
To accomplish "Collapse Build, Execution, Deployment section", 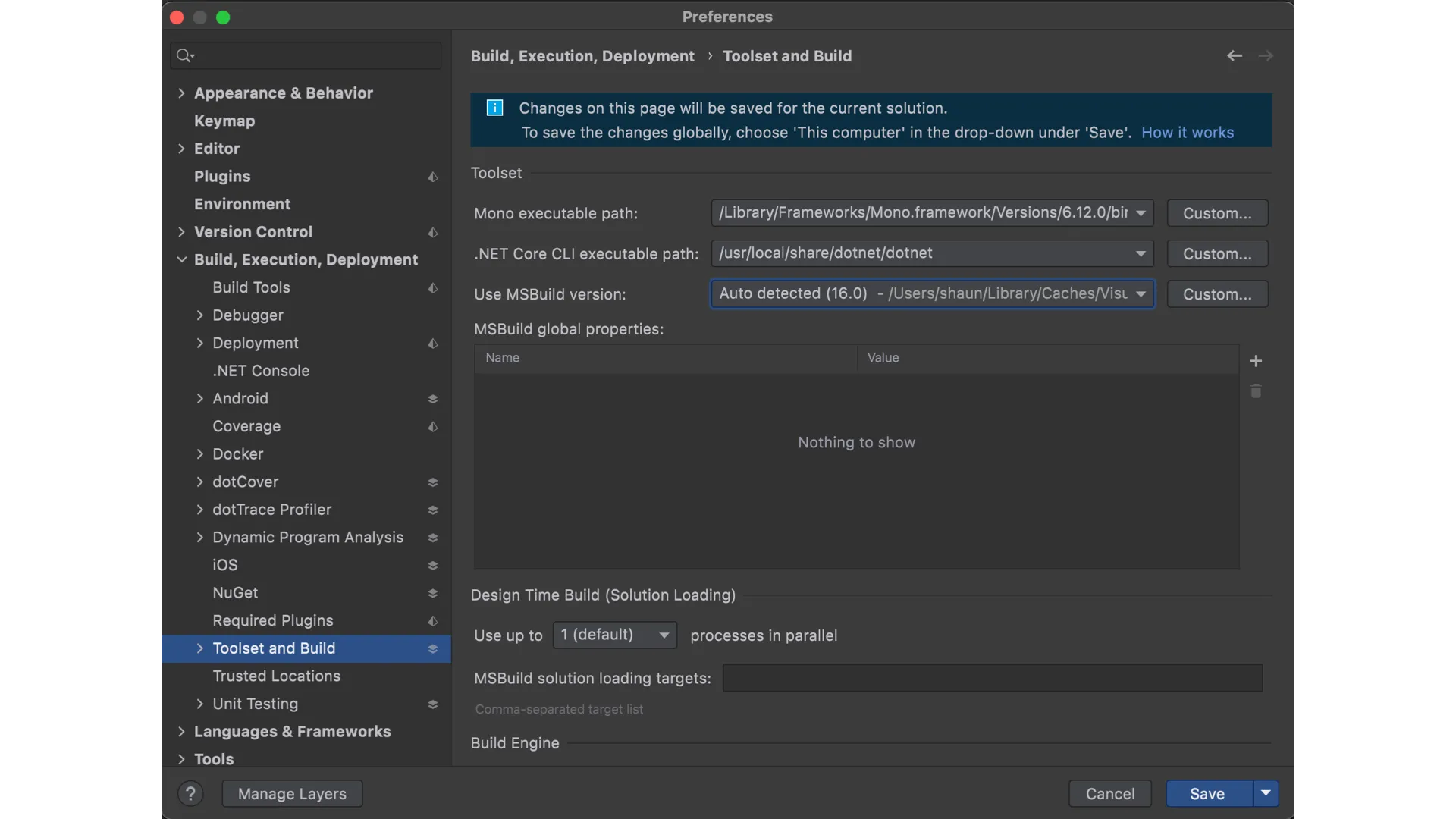I will coord(181,259).
